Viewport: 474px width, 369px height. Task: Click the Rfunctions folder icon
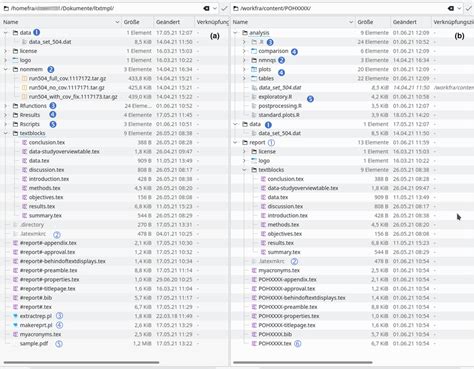click(x=15, y=106)
